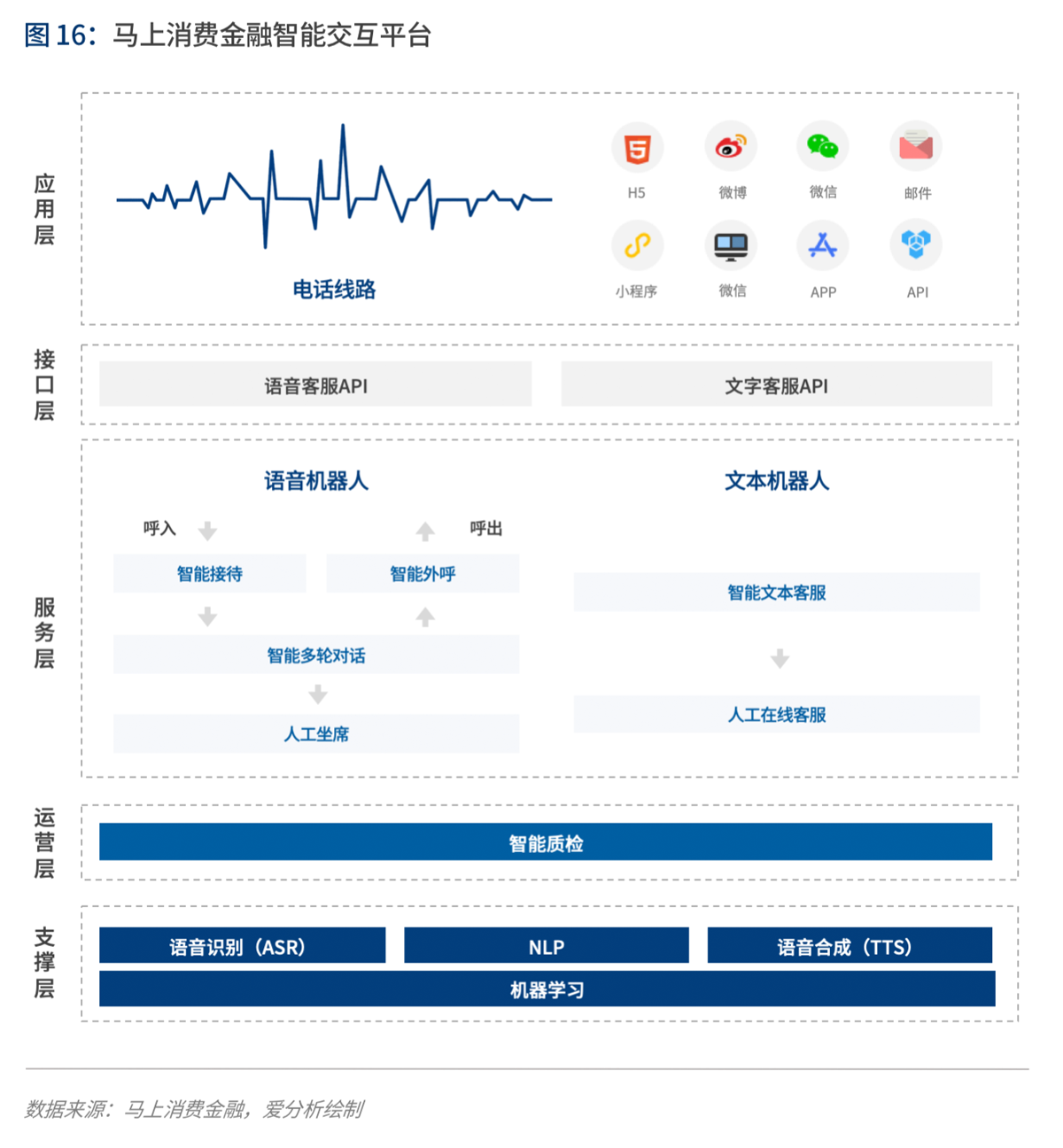This screenshot has height=1148, width=1063.
Task: Click the 微博 text label
Action: click(x=733, y=192)
